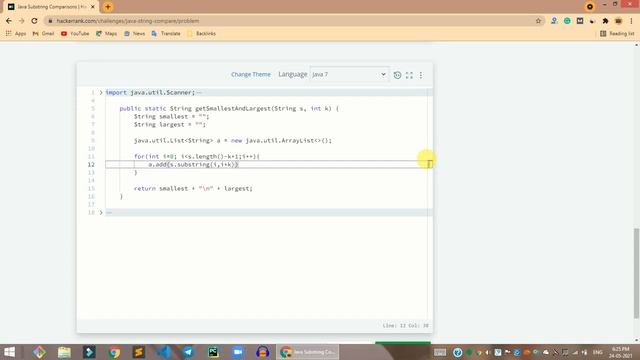Image resolution: width=640 pixels, height=360 pixels.
Task: Reload the HackerRank page
Action: (34, 21)
